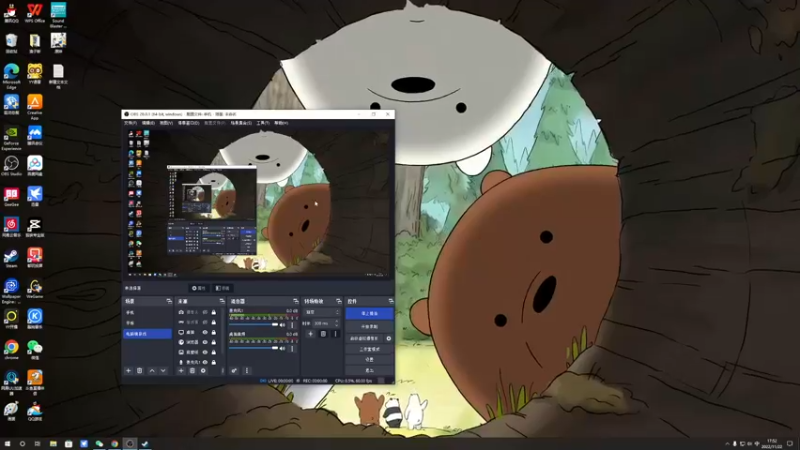
Task: Open source properties gear in Sources toolbar
Action: click(203, 371)
